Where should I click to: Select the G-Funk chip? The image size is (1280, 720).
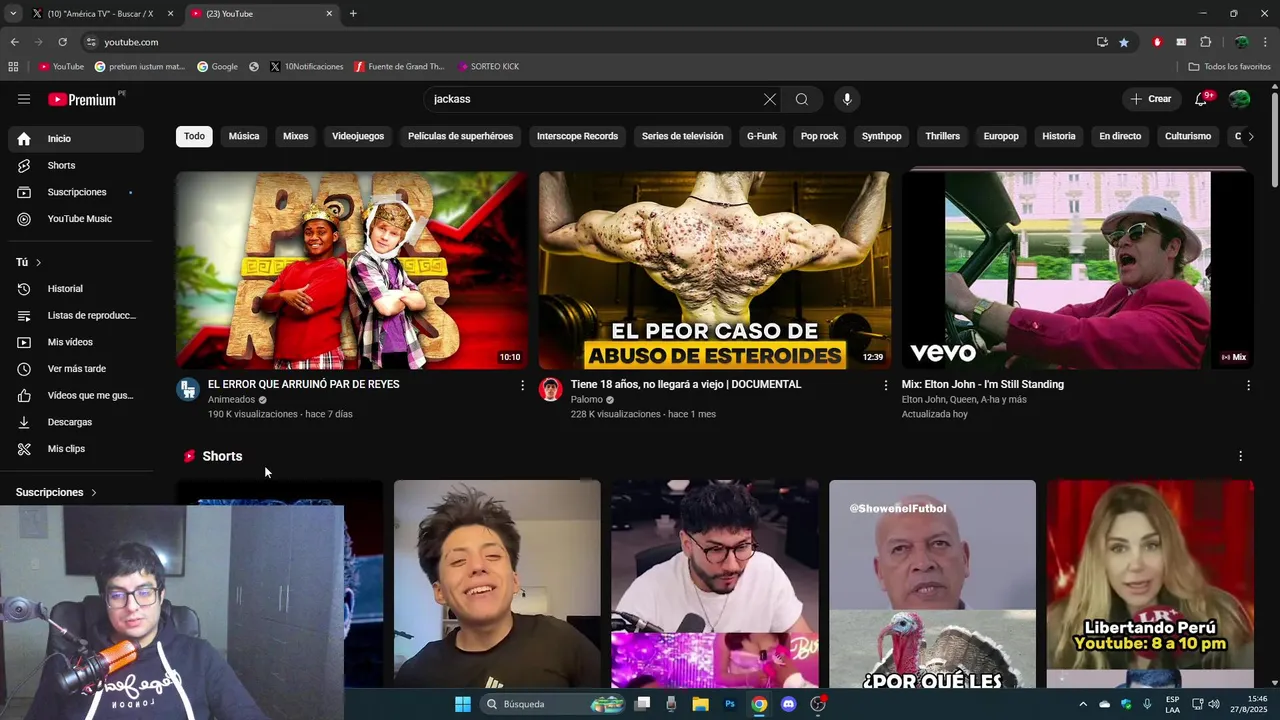(762, 136)
